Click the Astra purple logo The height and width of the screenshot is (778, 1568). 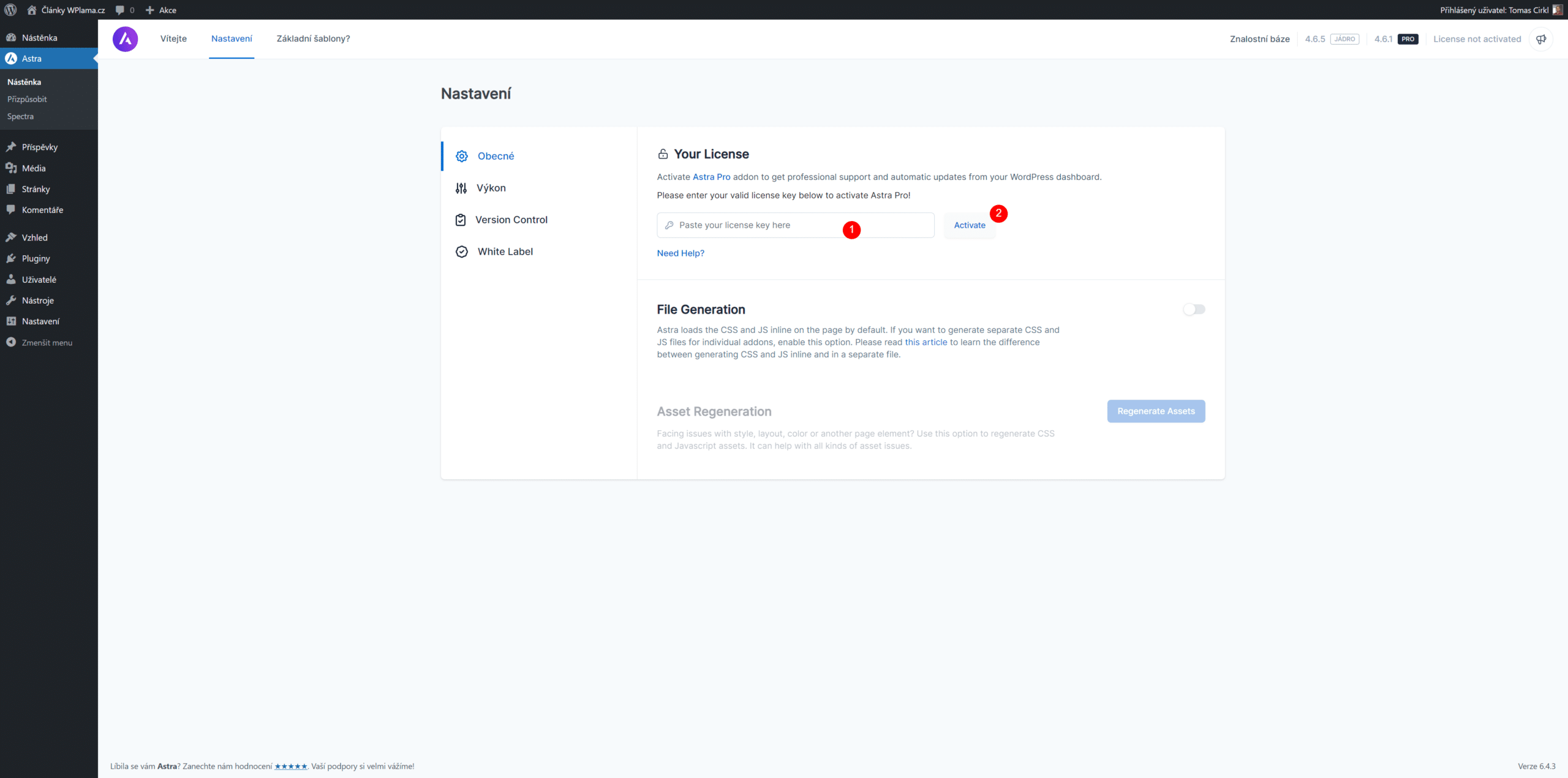click(x=125, y=39)
